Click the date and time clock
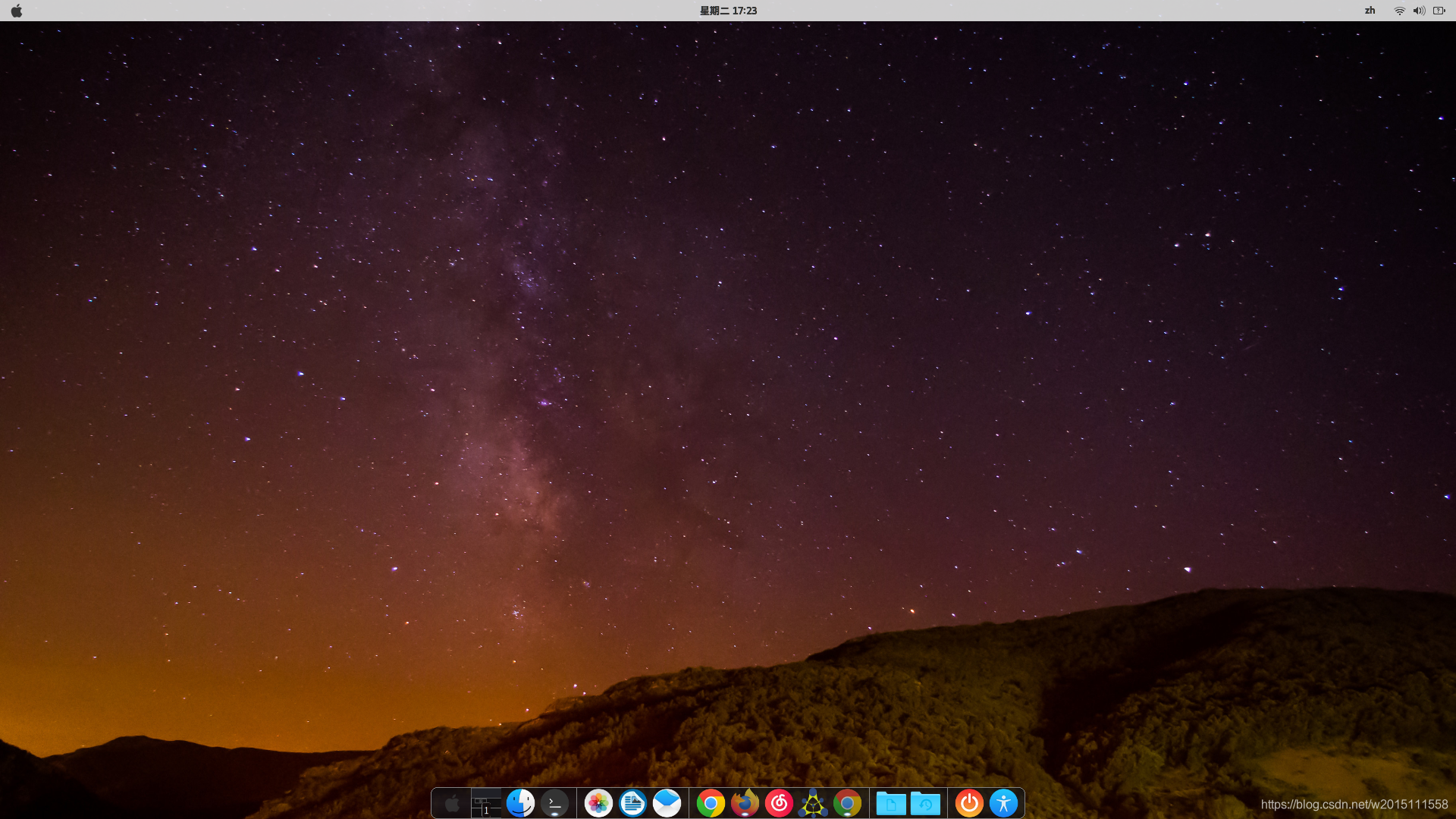This screenshot has width=1456, height=819. pos(728,11)
